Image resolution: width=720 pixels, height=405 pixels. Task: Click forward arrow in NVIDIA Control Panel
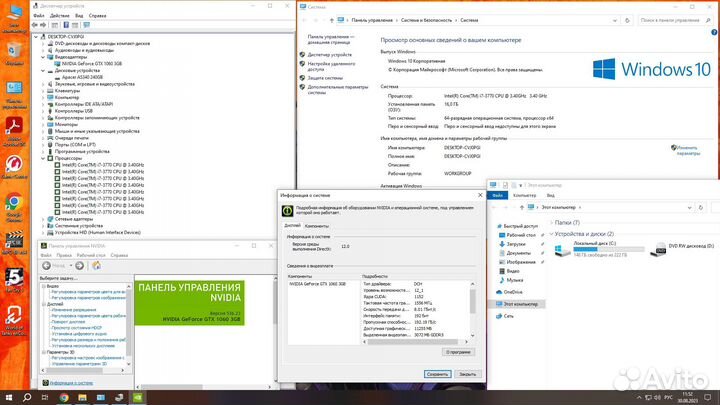(x=79, y=266)
